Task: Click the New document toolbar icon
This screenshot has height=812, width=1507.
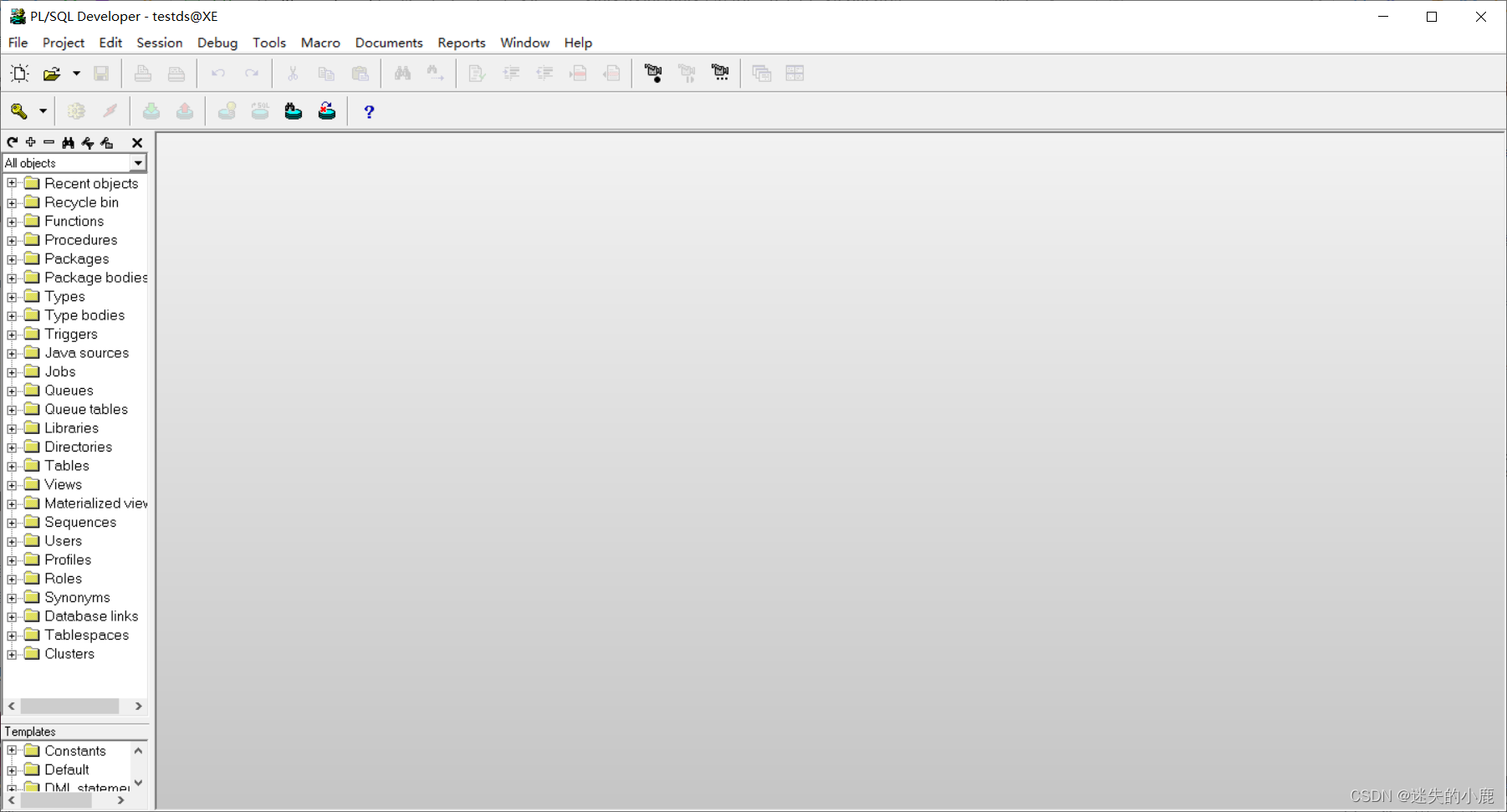Action: tap(19, 74)
